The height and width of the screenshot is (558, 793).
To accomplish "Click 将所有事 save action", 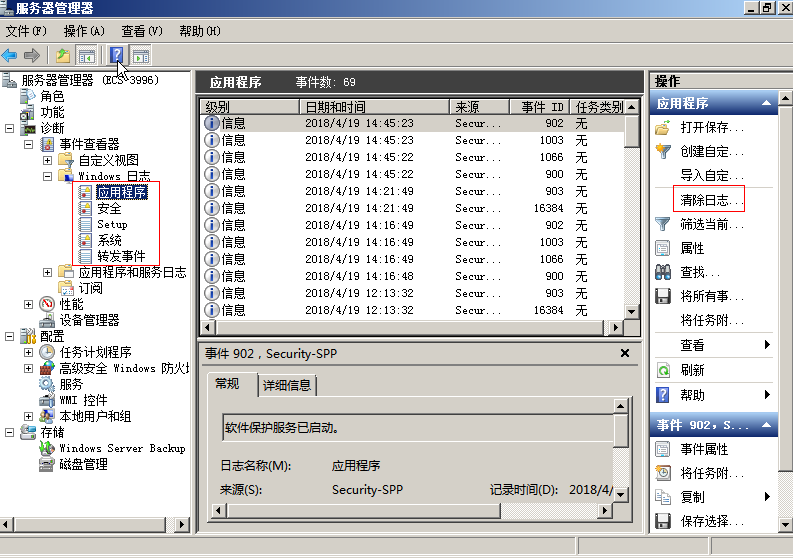I will coord(712,296).
